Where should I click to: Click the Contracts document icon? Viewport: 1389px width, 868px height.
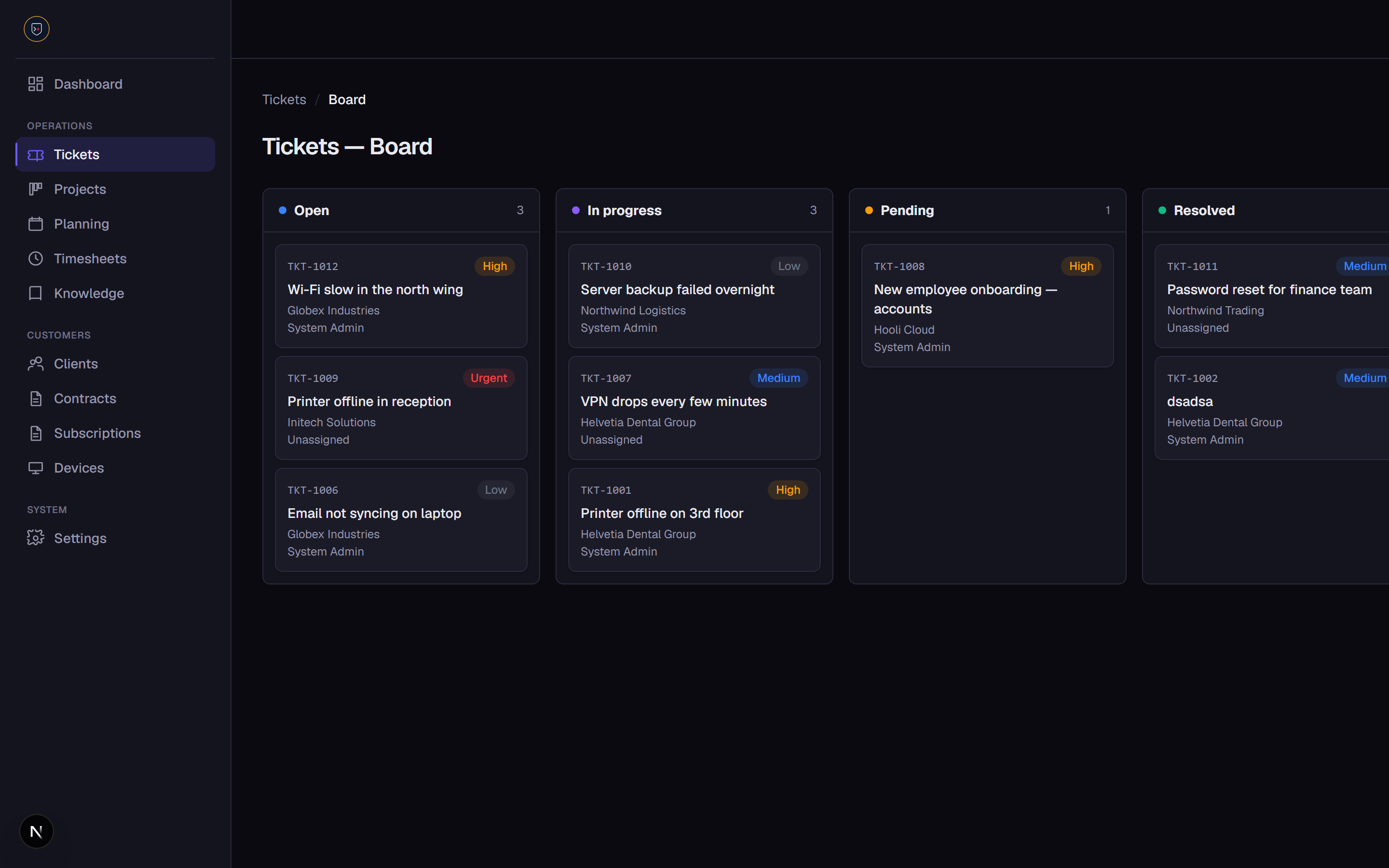(x=36, y=398)
